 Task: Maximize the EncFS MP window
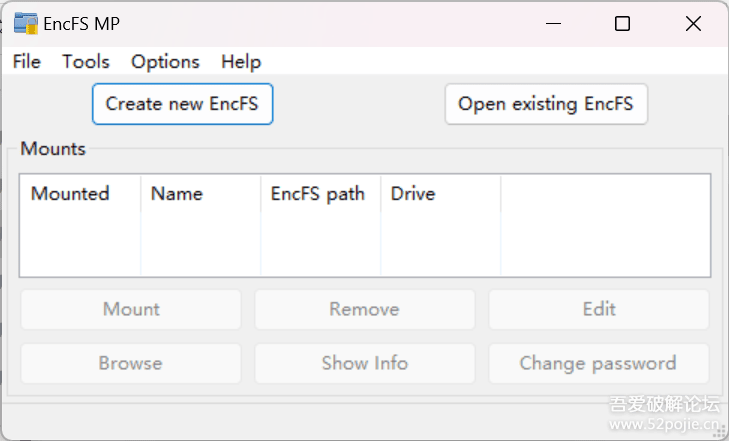pyautogui.click(x=622, y=23)
